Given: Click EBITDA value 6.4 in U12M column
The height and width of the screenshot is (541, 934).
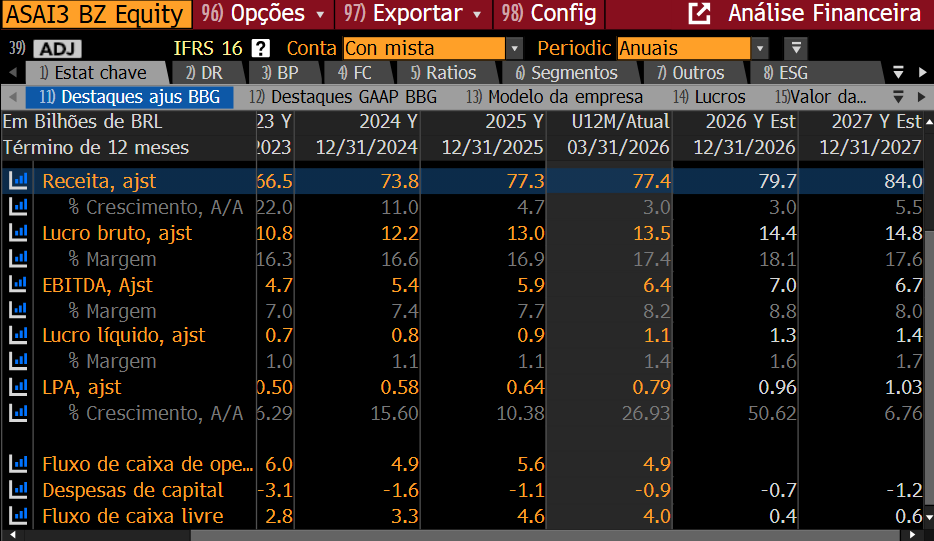Looking at the screenshot, I should tap(657, 285).
